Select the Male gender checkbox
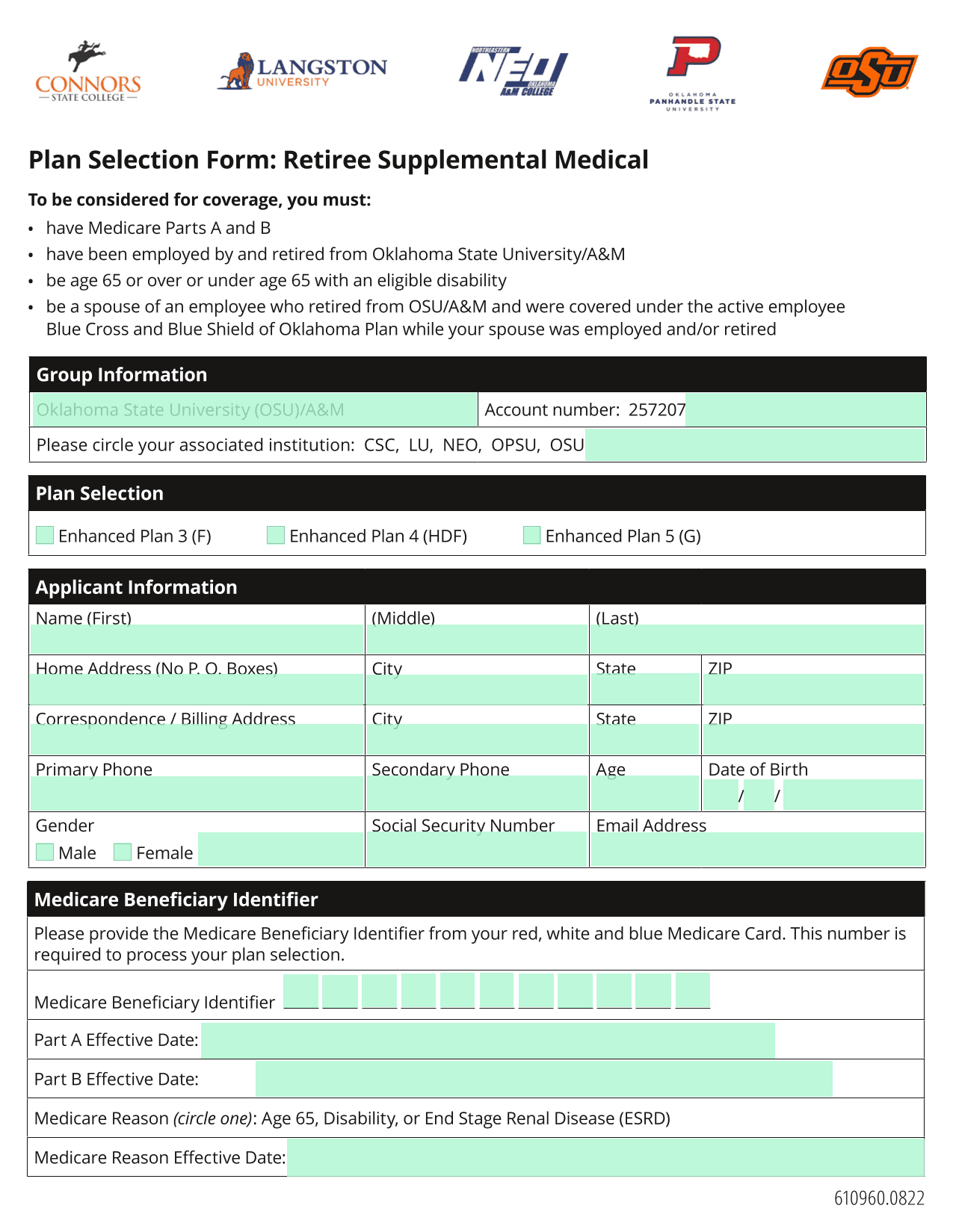 tap(45, 852)
